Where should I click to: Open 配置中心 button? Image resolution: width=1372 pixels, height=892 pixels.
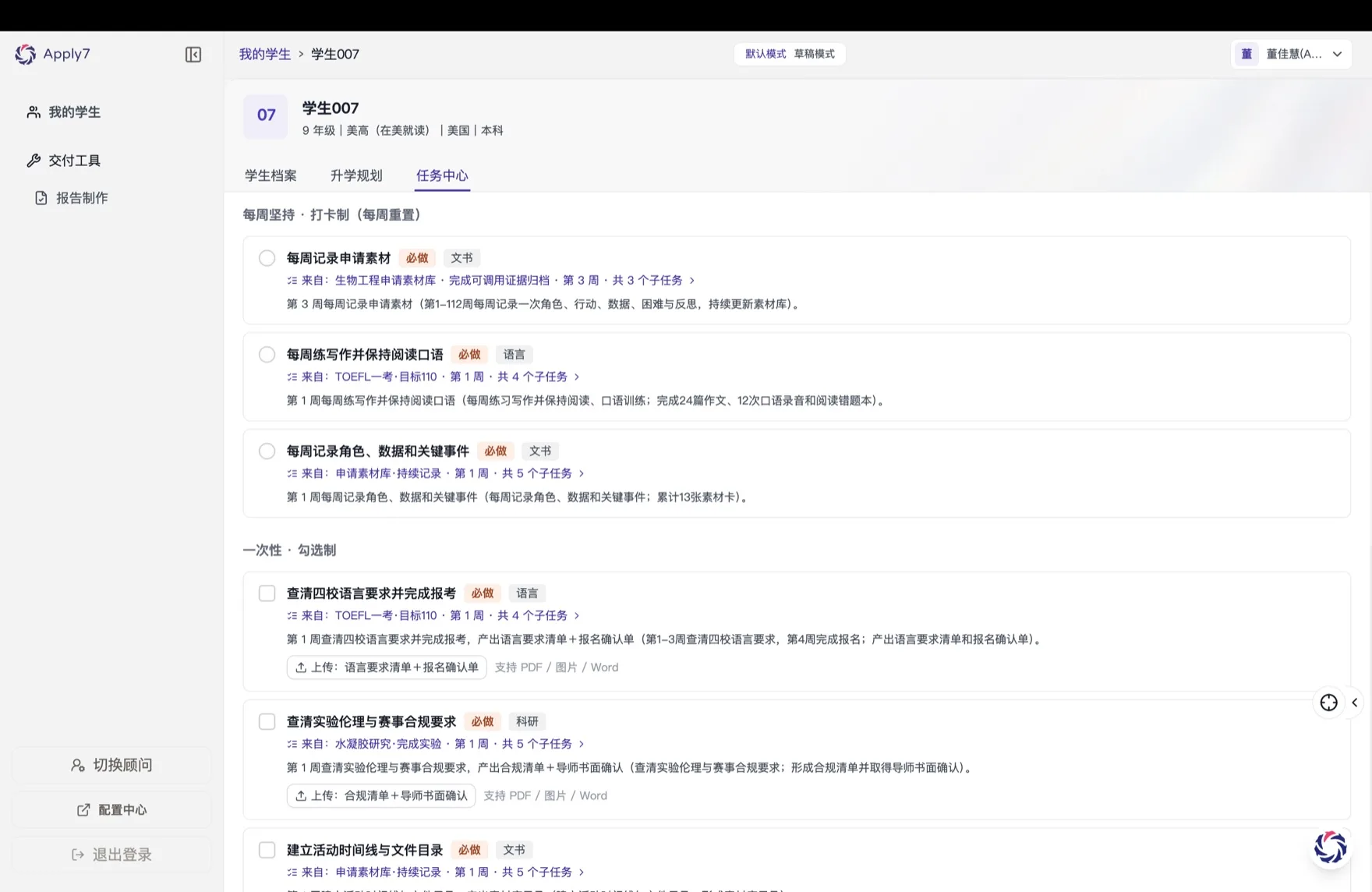111,810
